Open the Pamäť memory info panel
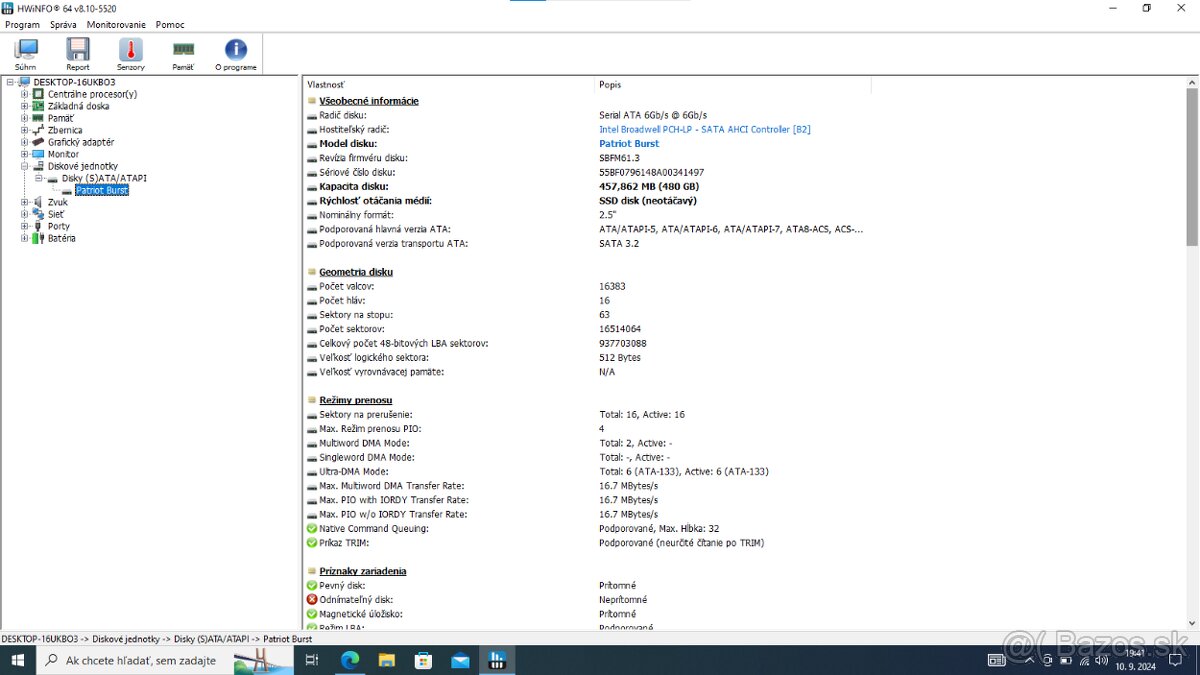This screenshot has height=675, width=1200. [x=182, y=52]
